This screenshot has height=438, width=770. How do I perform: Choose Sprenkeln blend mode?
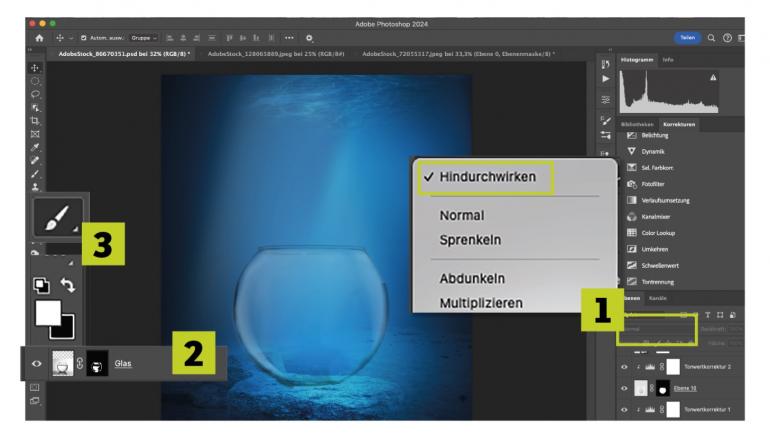coord(470,240)
